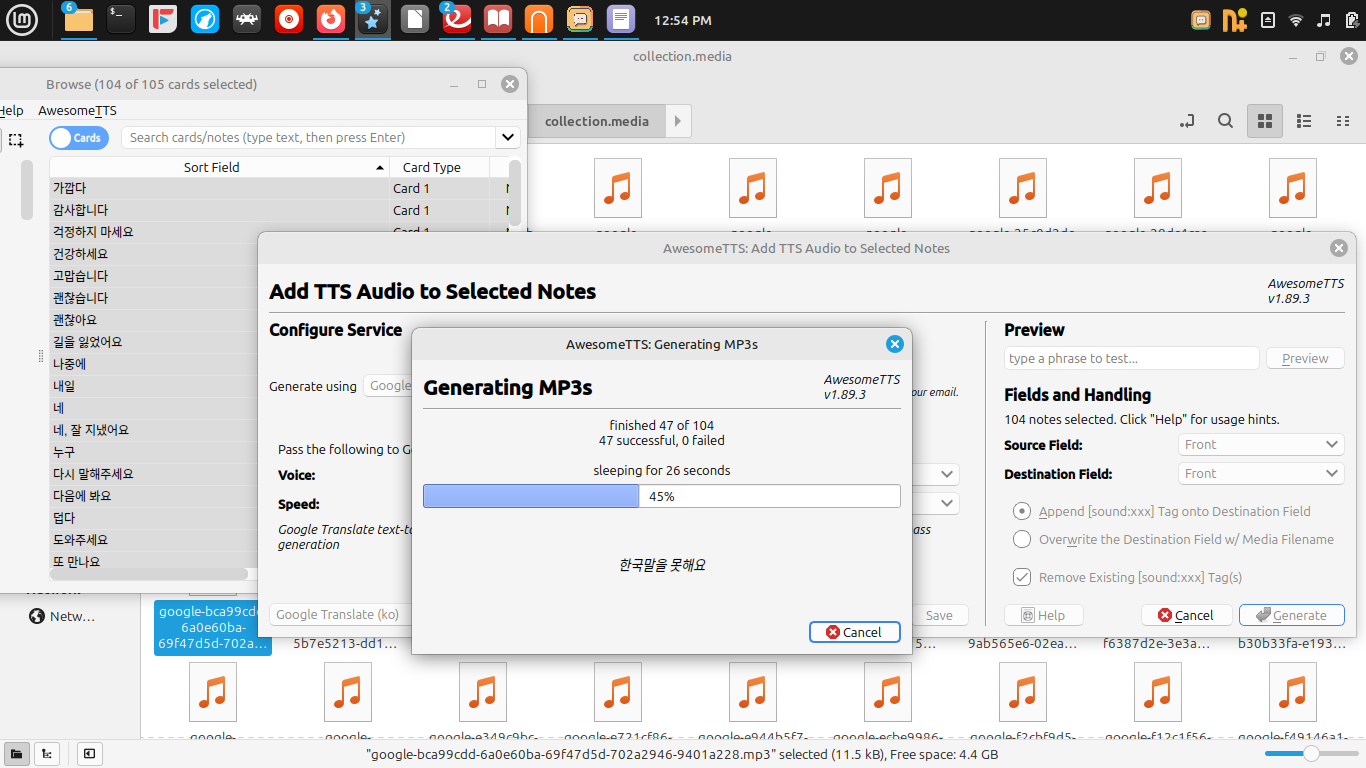Click the battery status tray icon
1366x768 pixels.
pos(1352,20)
